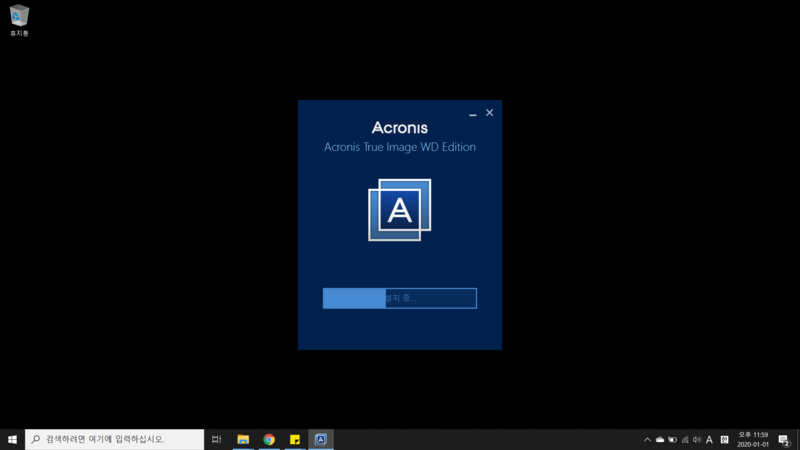Open Task View from the taskbar

pyautogui.click(x=217, y=439)
